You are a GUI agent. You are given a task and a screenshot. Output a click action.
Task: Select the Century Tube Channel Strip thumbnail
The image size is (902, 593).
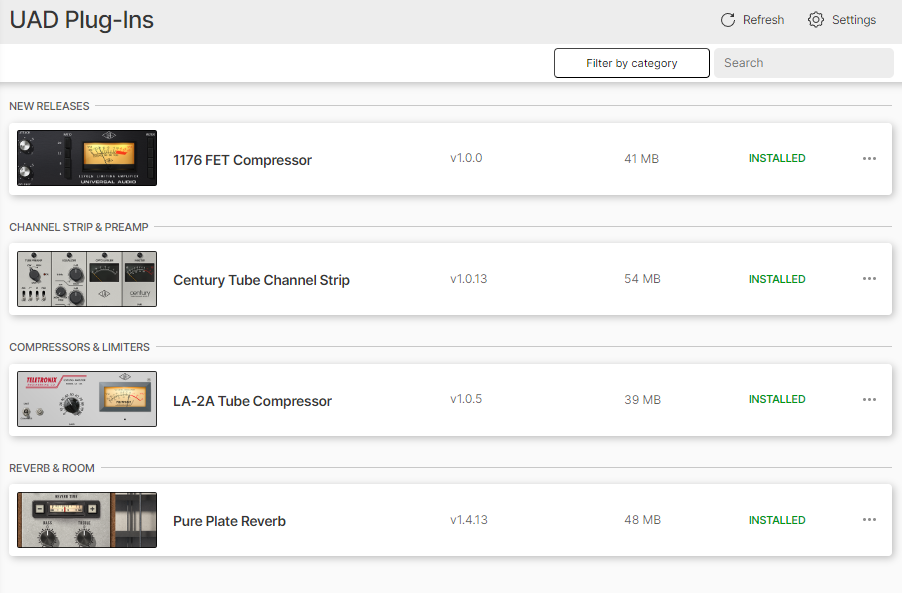pos(87,279)
